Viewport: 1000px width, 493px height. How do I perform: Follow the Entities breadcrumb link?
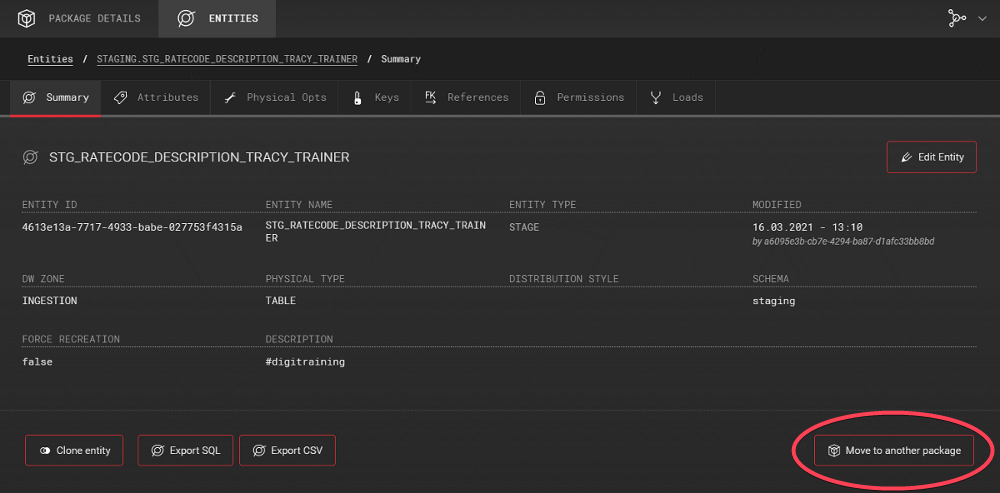click(x=50, y=59)
